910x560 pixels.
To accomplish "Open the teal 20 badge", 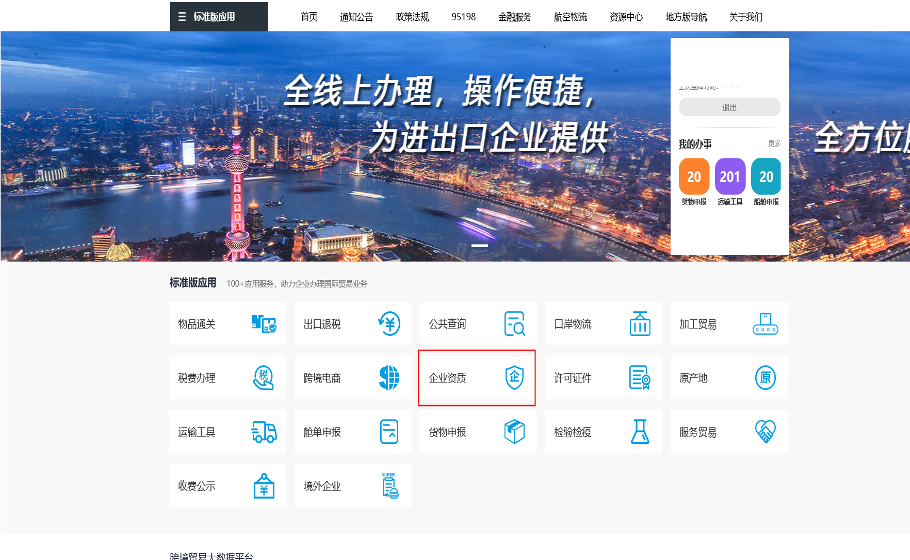I will coord(766,176).
